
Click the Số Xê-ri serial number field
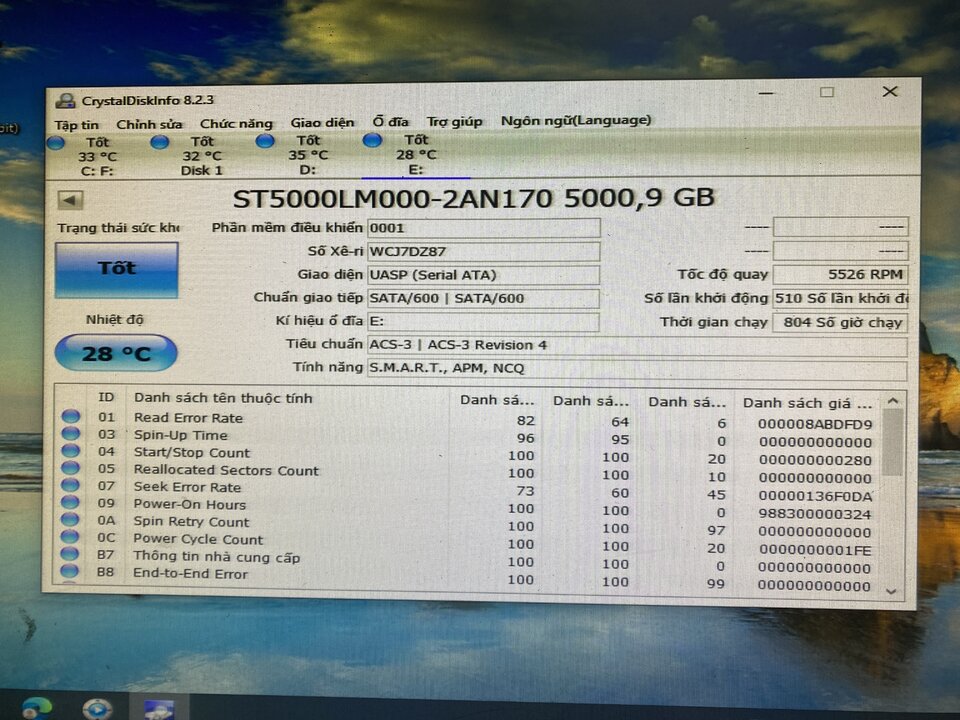click(x=483, y=252)
